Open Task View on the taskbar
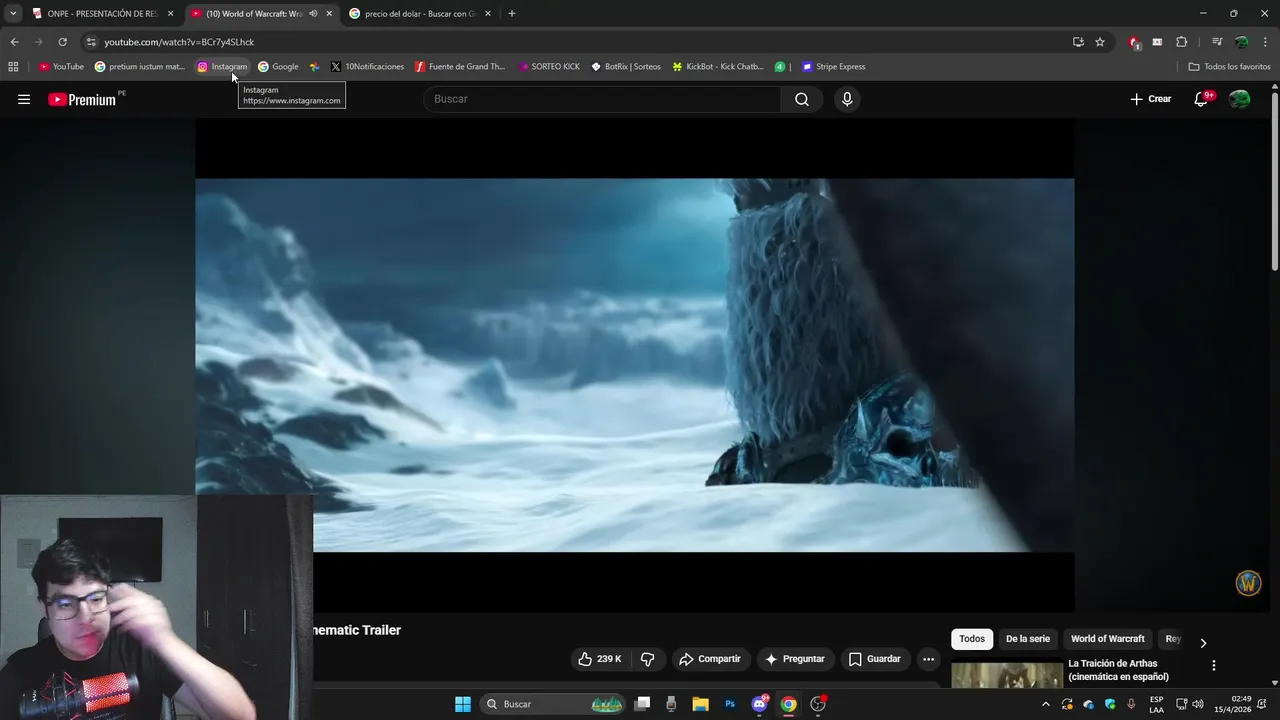1280x720 pixels. click(x=642, y=704)
